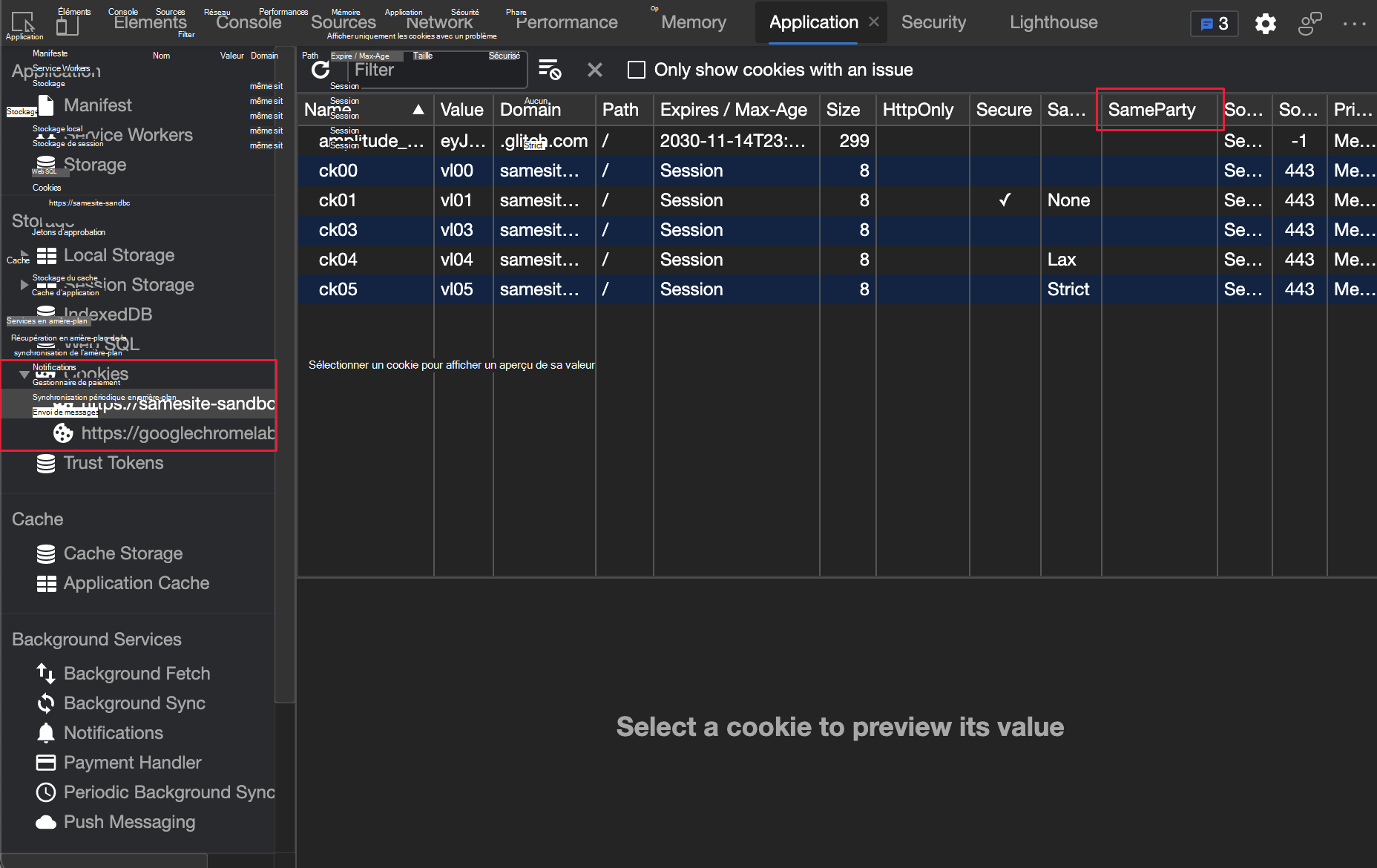This screenshot has height=868, width=1377.
Task: Open the Background Fetch arrows icon
Action: 46,674
